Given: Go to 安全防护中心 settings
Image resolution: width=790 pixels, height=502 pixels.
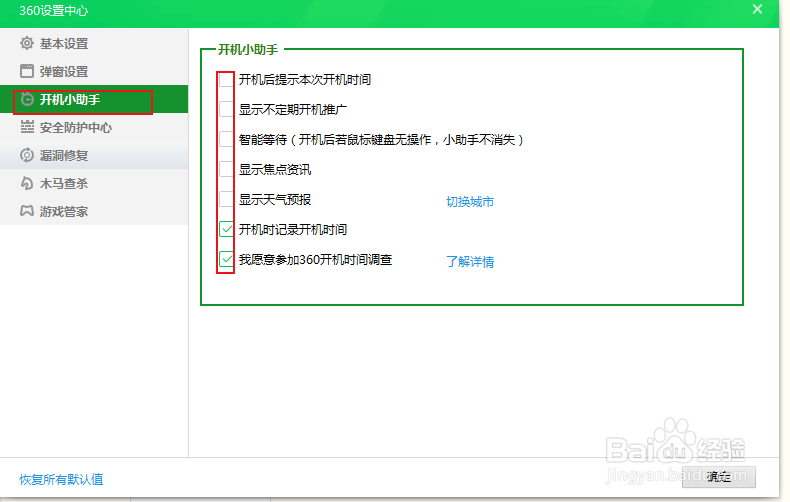Looking at the screenshot, I should [x=94, y=128].
